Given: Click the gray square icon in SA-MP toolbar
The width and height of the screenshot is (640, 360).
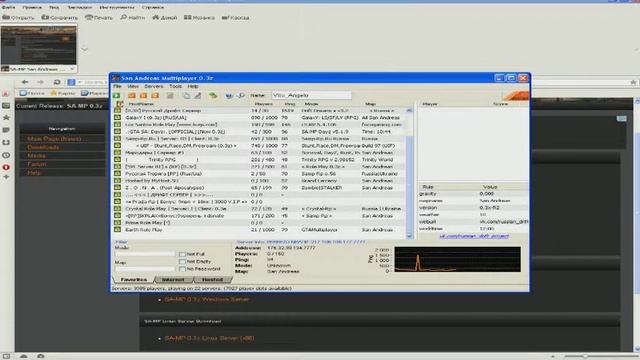Looking at the screenshot, I should point(170,96).
